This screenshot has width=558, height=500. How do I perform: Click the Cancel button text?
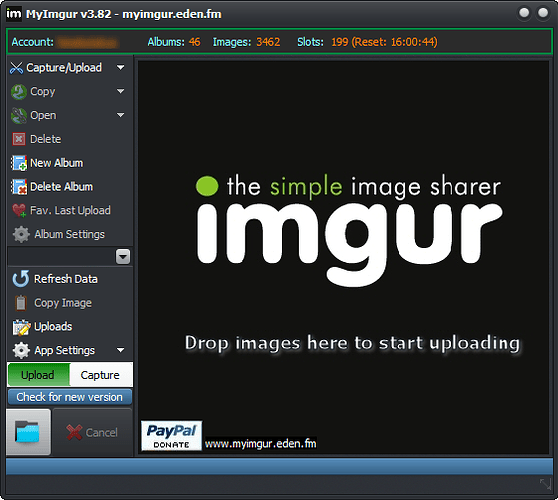(101, 433)
